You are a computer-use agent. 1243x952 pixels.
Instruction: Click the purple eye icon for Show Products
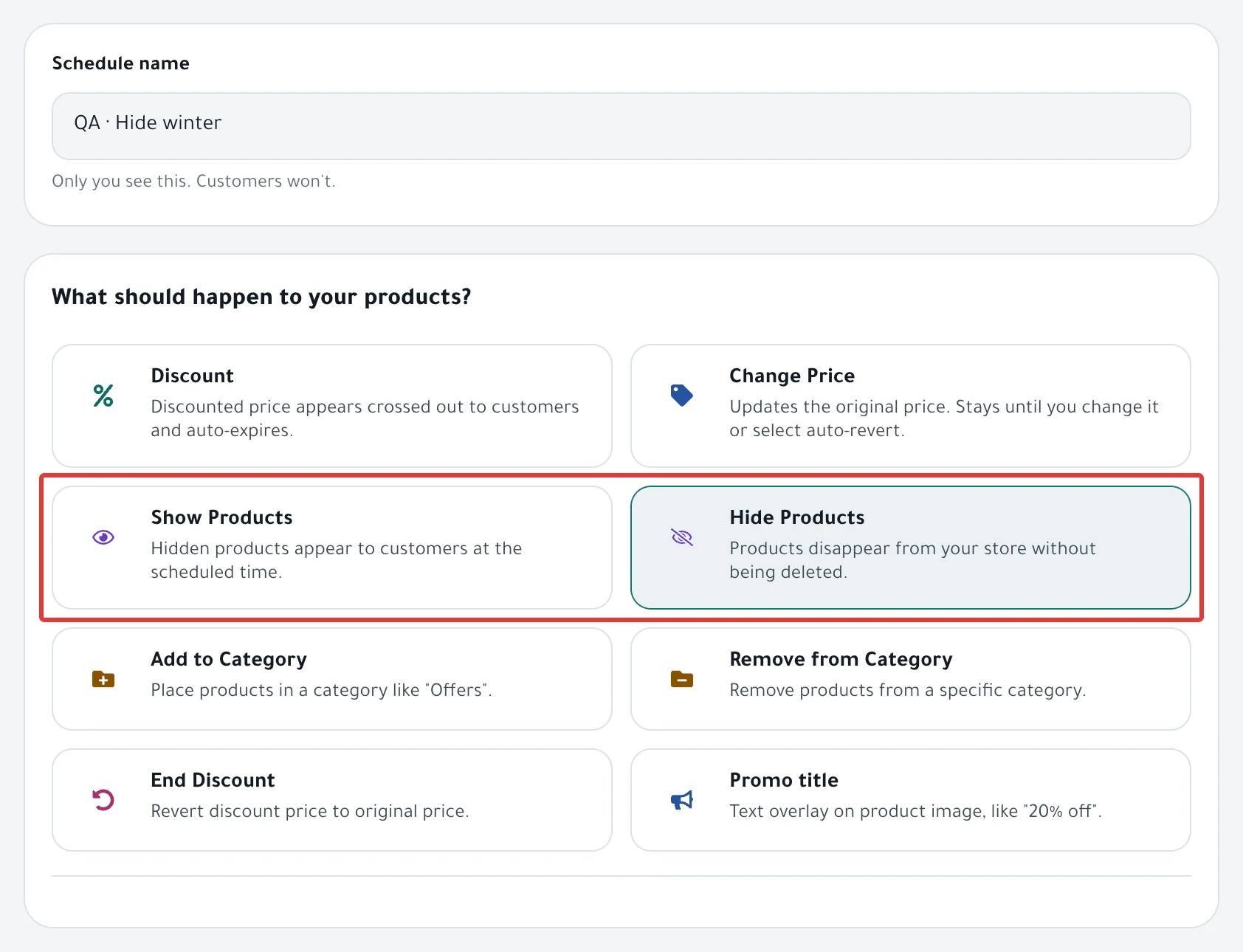[x=103, y=537]
